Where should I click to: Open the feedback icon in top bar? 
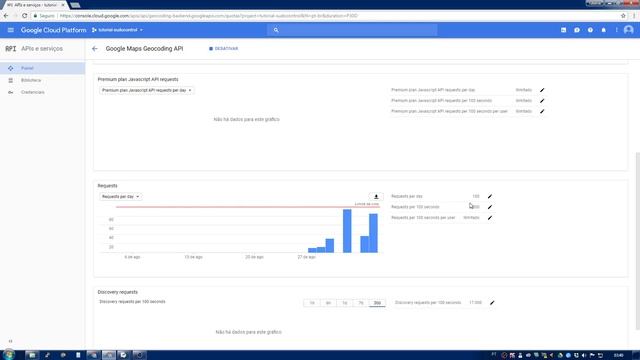click(577, 30)
